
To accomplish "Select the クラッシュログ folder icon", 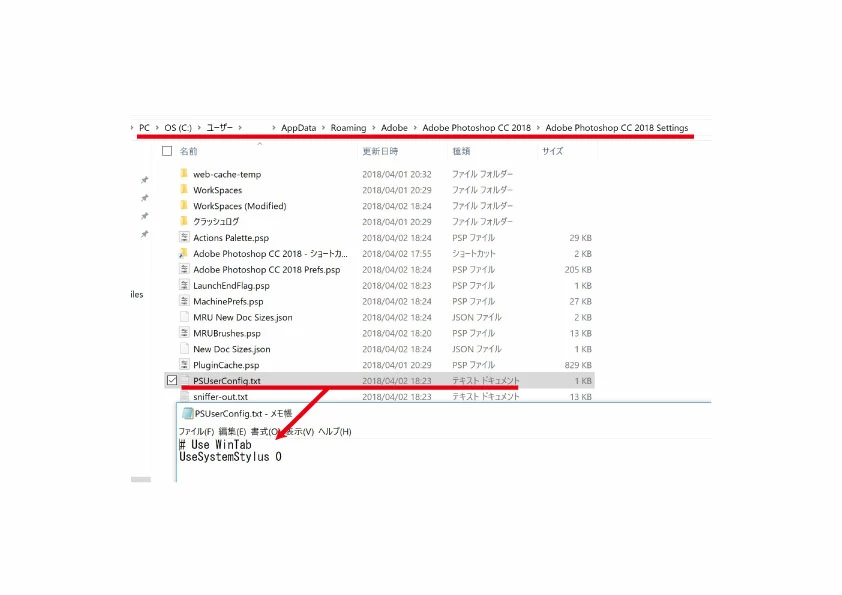I will [184, 221].
